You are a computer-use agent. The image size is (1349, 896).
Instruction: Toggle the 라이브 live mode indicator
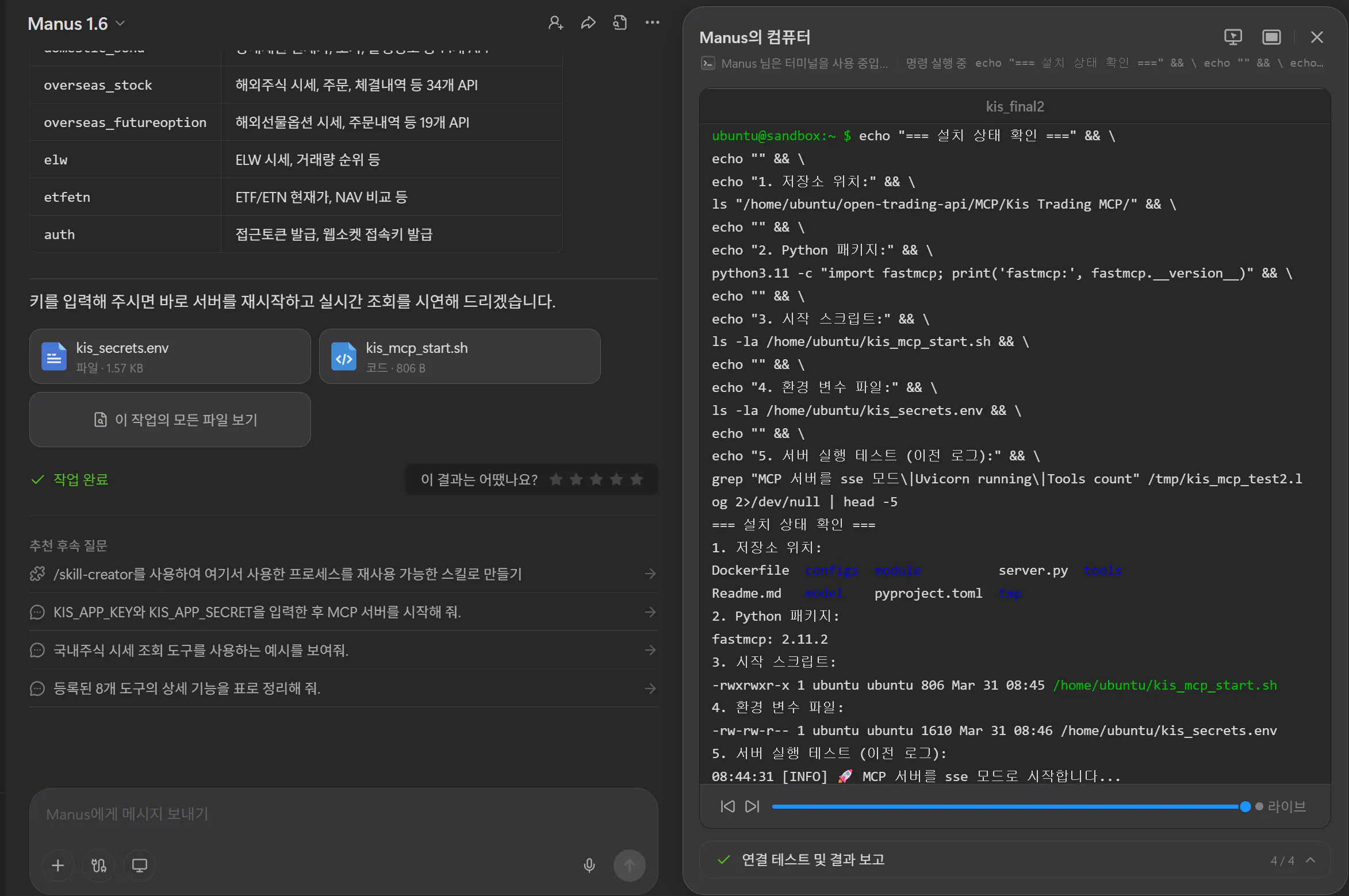(x=1285, y=806)
